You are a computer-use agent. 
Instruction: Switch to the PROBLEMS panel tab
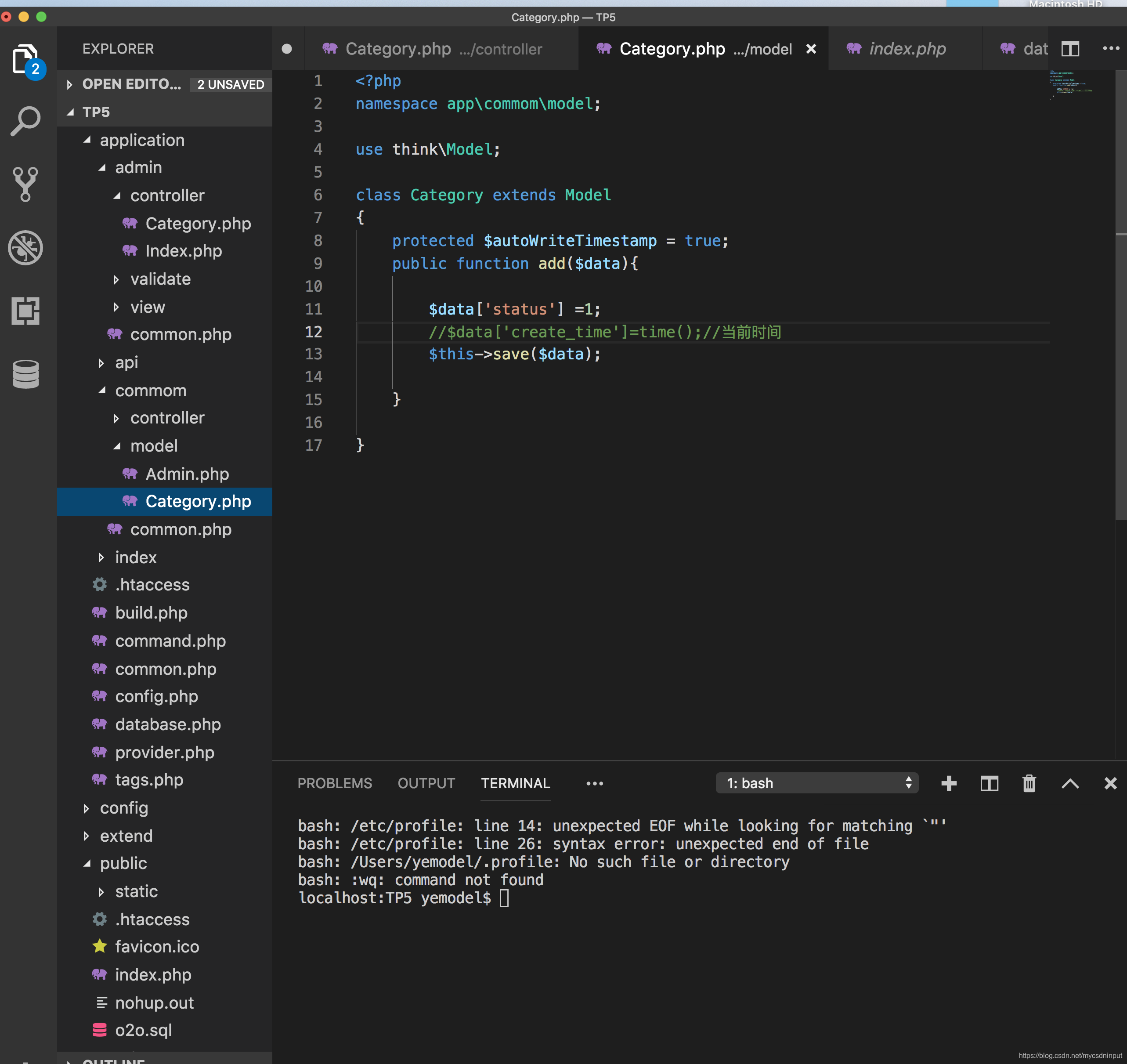pyautogui.click(x=335, y=783)
